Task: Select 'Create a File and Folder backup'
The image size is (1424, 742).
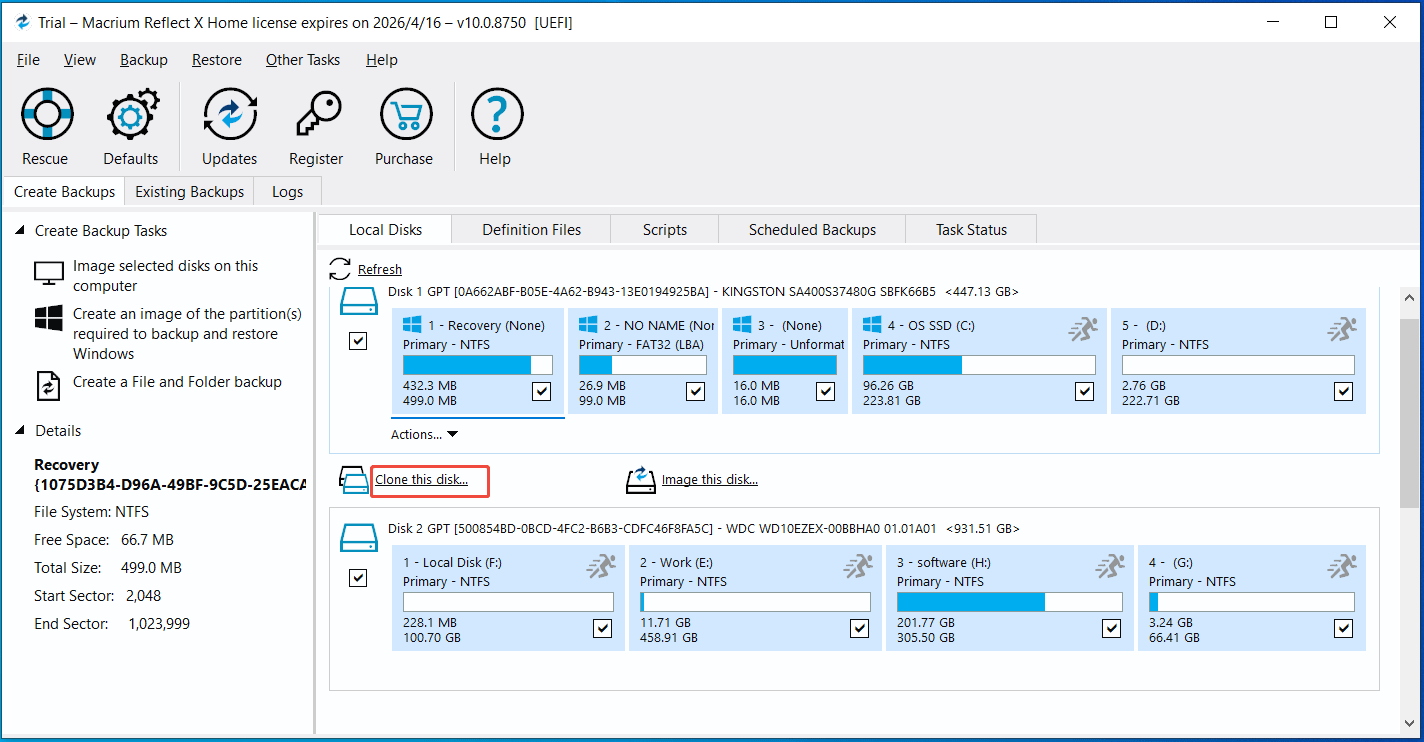Action: [177, 382]
